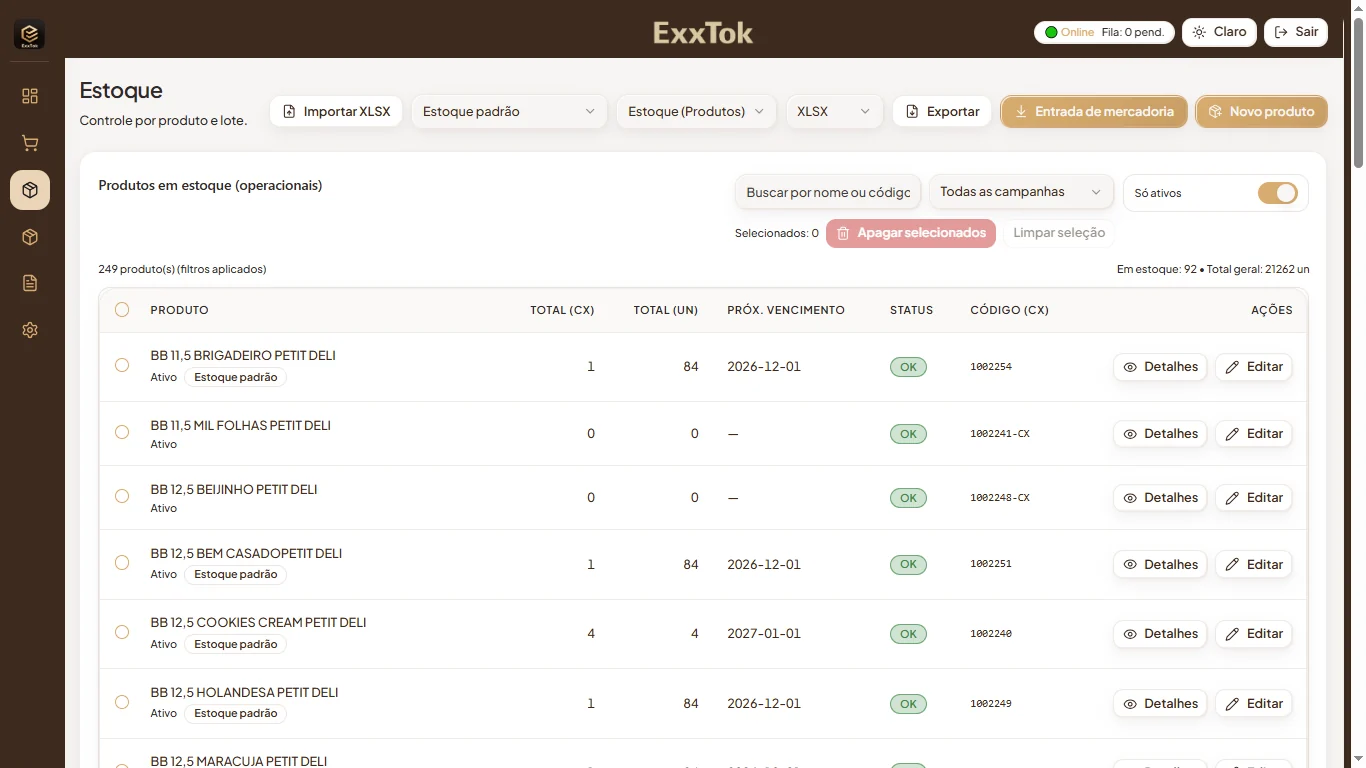Click the TOTAL (CX) column header
This screenshot has width=1366, height=768.
coord(562,310)
